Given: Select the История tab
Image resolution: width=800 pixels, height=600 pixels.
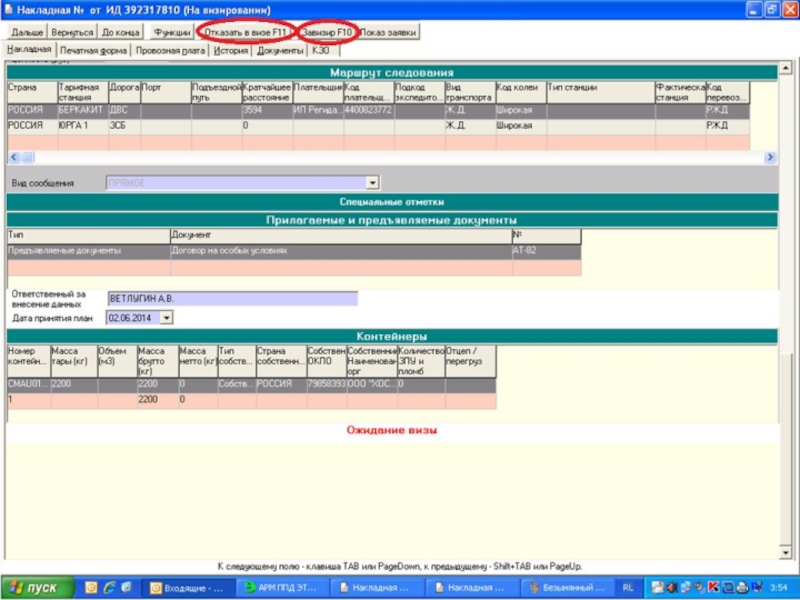Looking at the screenshot, I should [x=230, y=49].
